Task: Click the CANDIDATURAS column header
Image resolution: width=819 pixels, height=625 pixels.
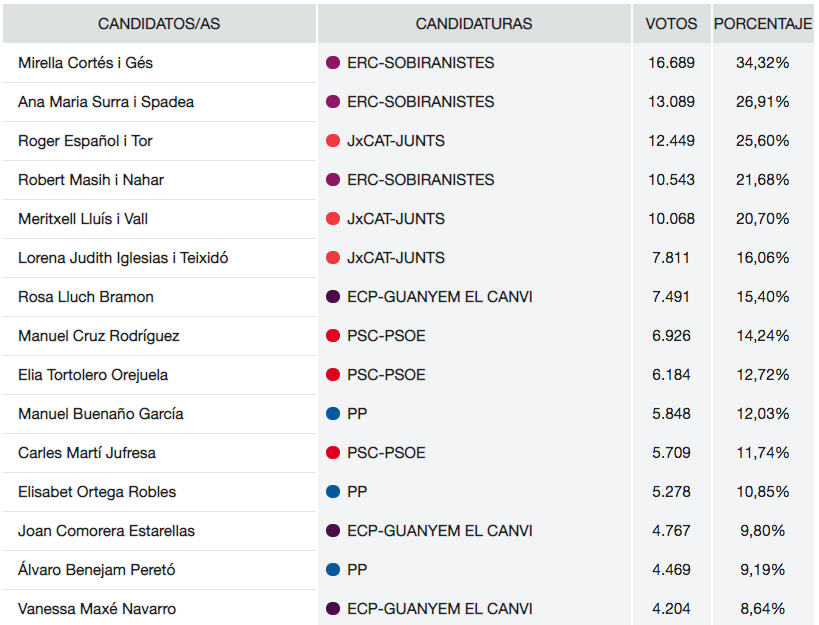Action: point(474,23)
